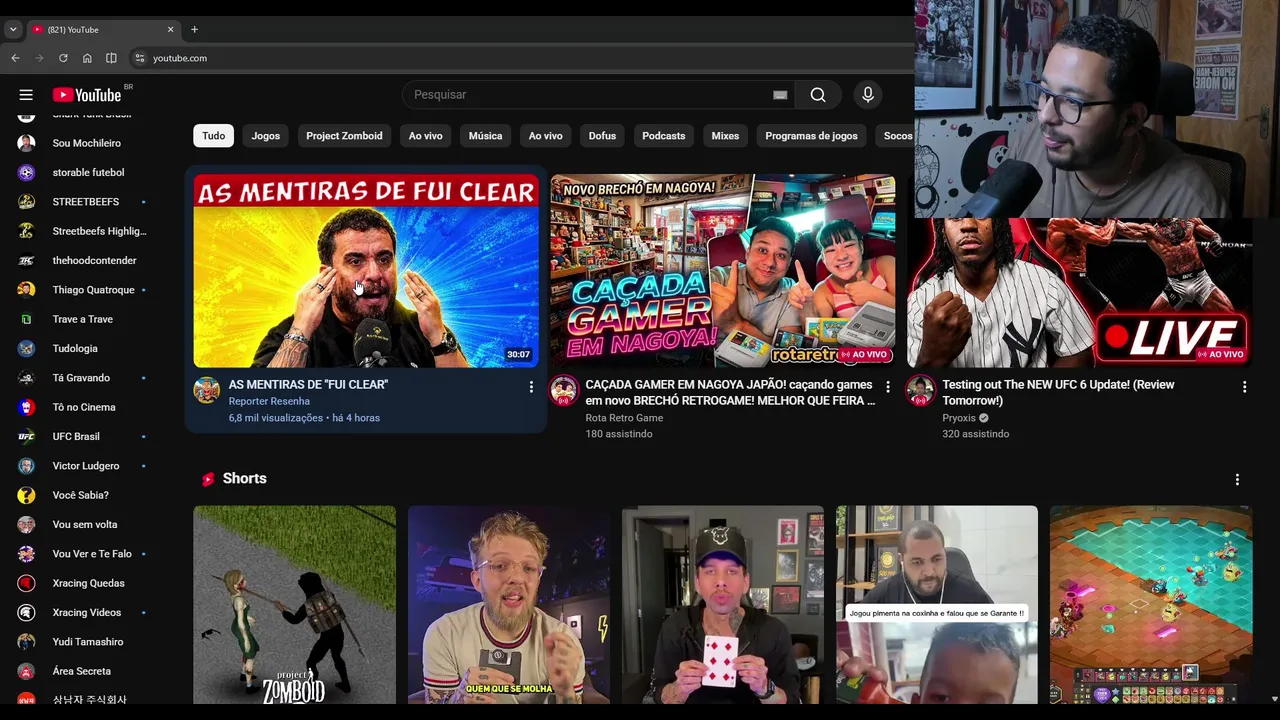This screenshot has height=720, width=1280.
Task: Select the Dofus filter chip
Action: pyautogui.click(x=602, y=136)
